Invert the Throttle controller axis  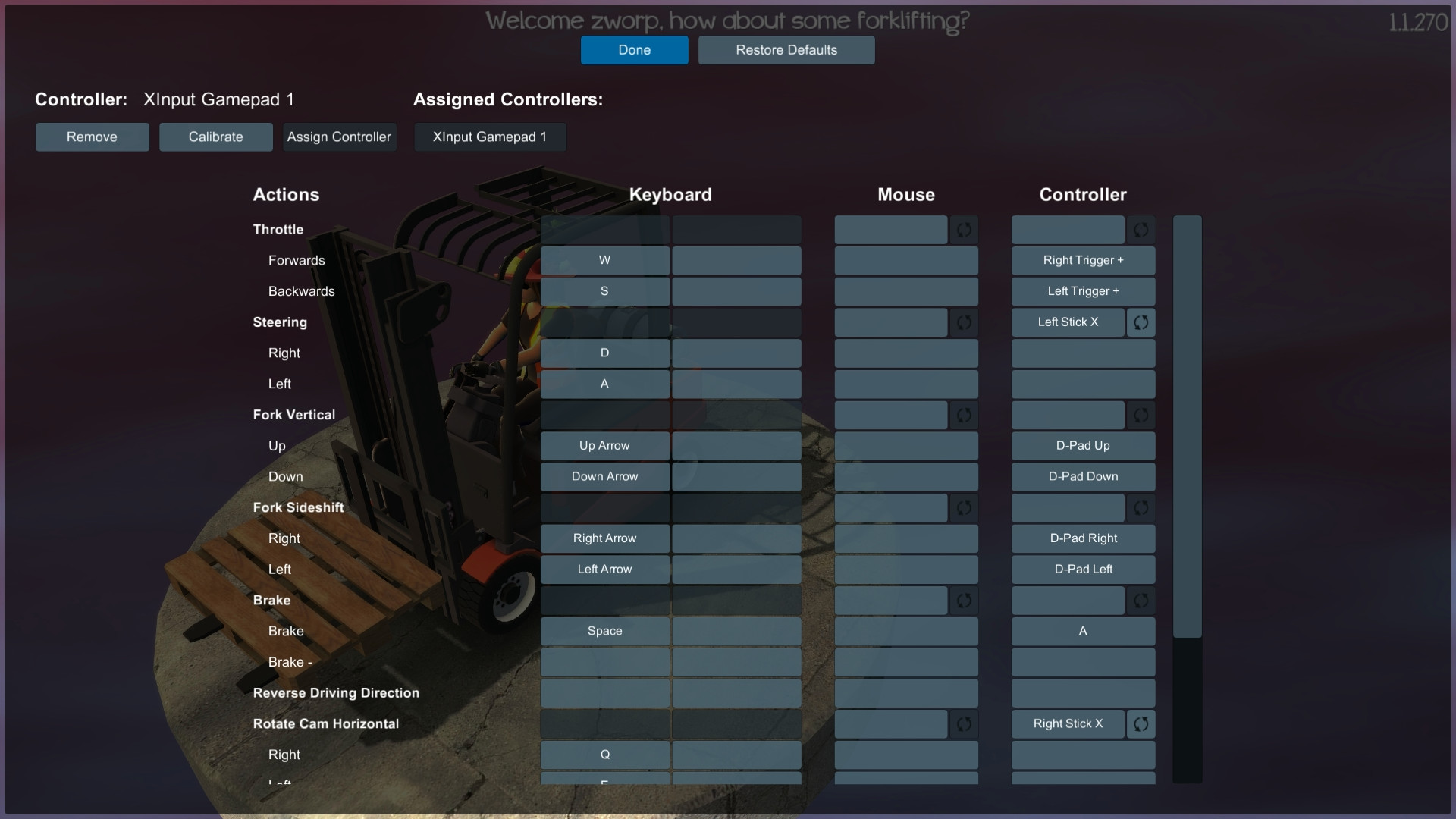(x=1141, y=230)
